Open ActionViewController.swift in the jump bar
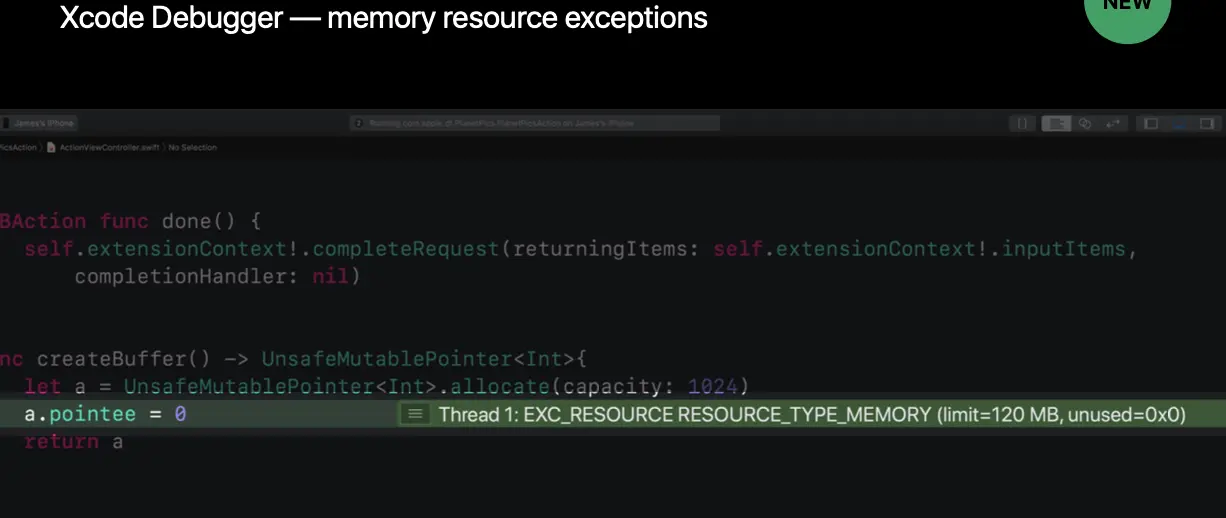 point(103,147)
